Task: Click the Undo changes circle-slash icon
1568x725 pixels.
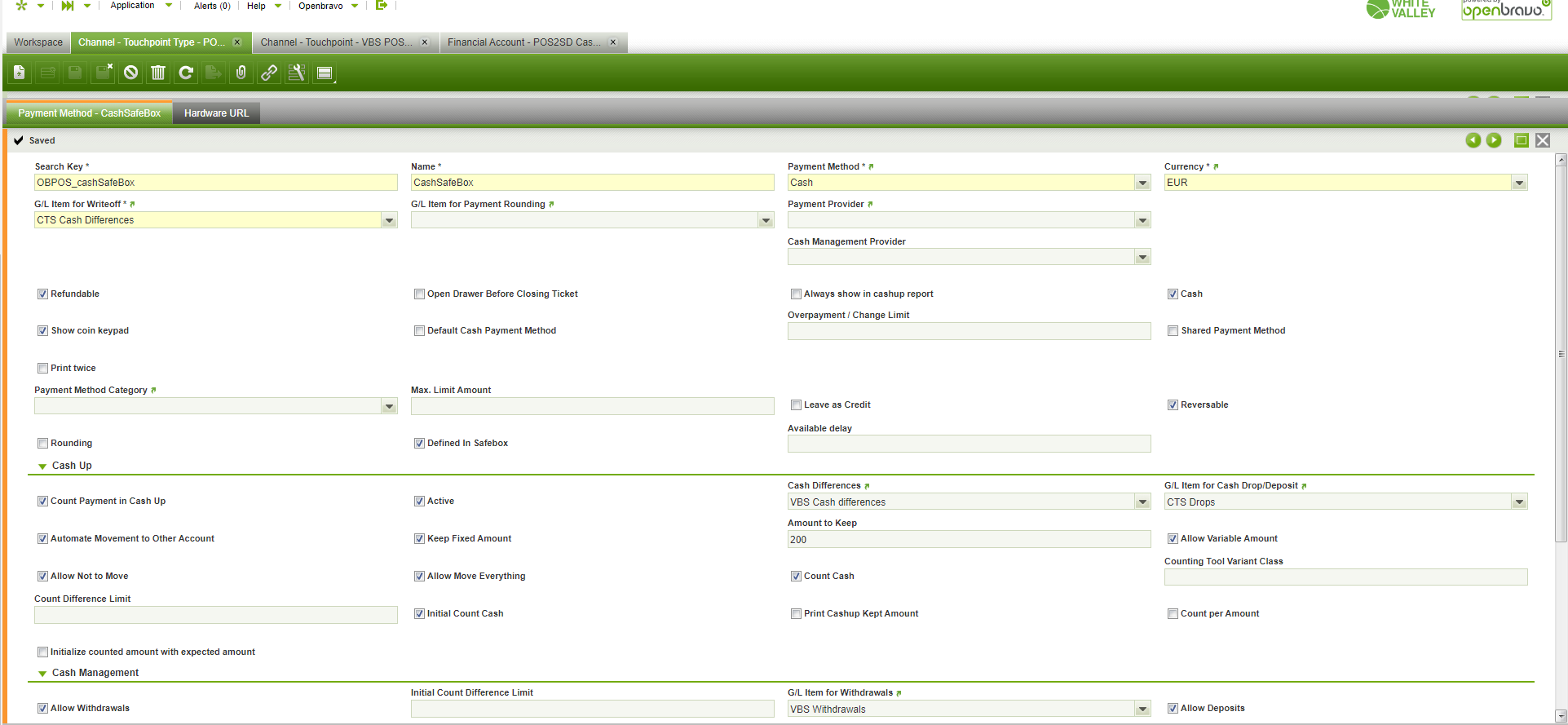Action: click(x=130, y=73)
